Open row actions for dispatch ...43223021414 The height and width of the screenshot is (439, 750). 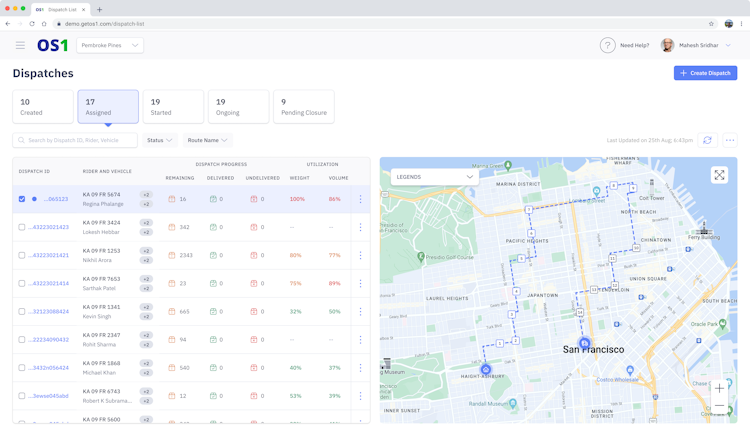pyautogui.click(x=360, y=284)
